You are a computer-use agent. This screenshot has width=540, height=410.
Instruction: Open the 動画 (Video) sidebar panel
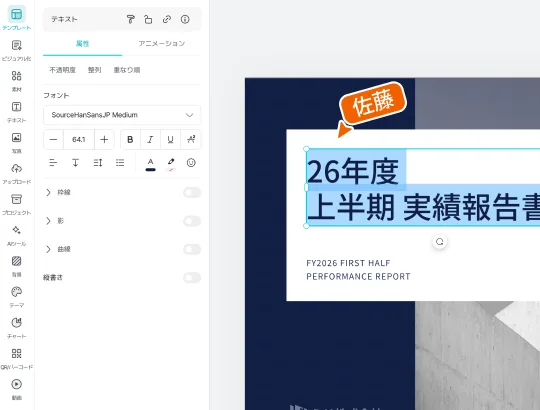tap(17, 389)
